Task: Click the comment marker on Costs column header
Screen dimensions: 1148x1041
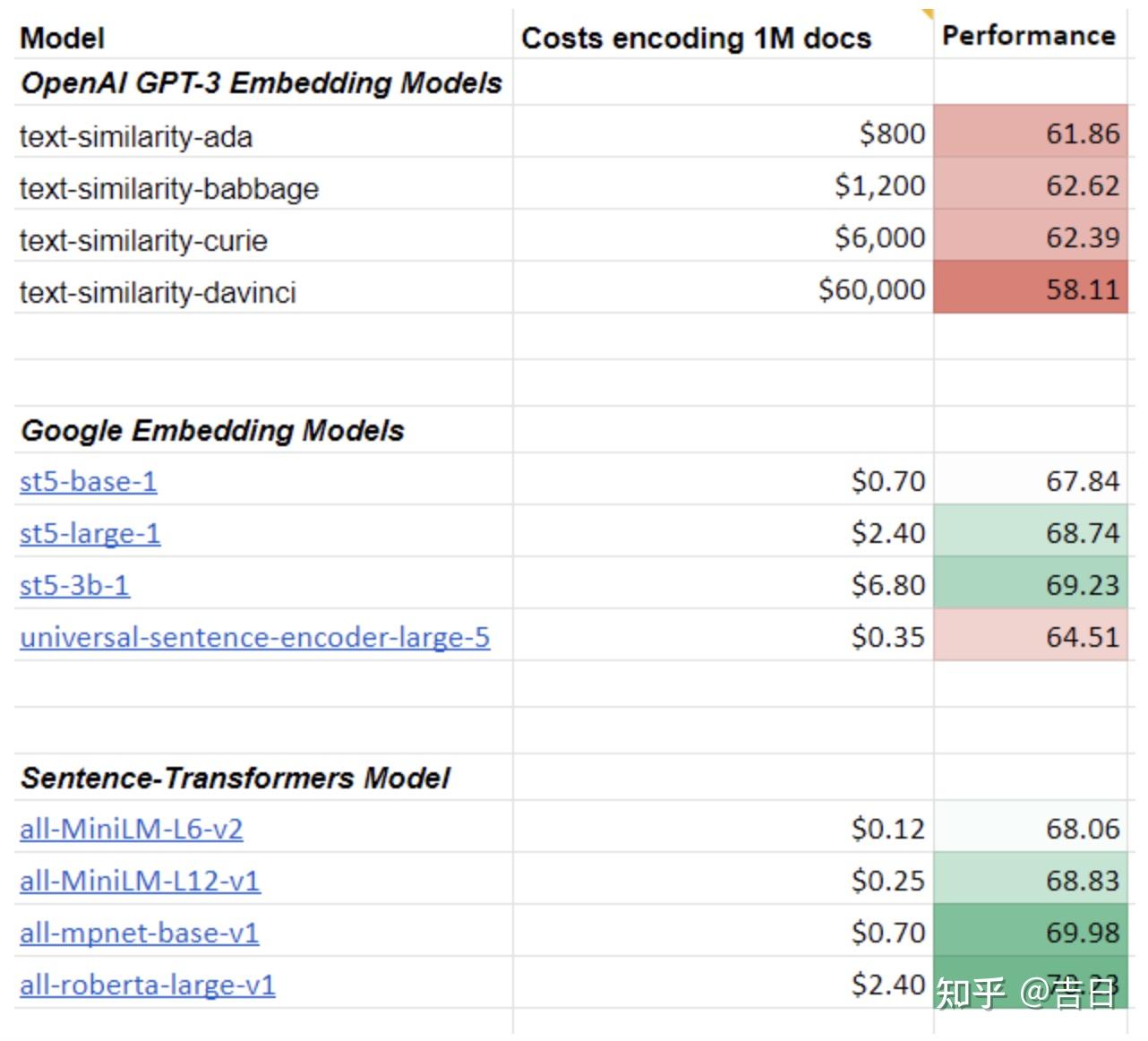Action: (927, 13)
